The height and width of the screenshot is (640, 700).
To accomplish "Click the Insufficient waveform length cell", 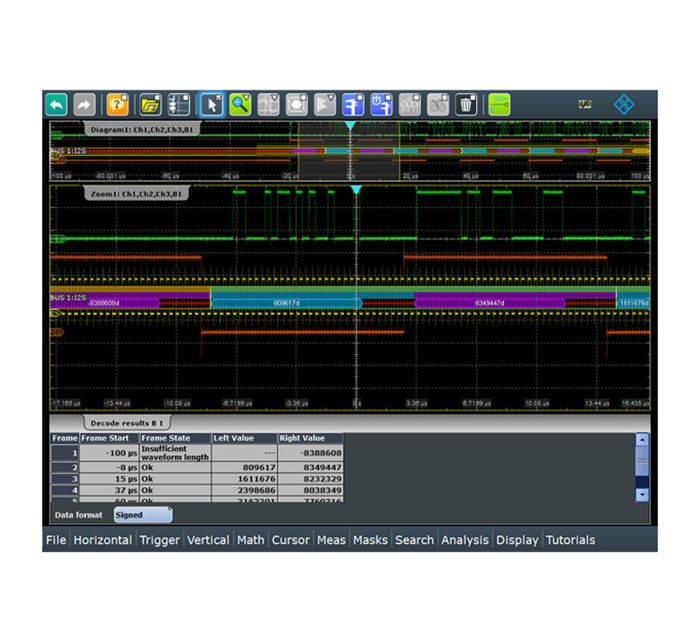I will pos(175,453).
